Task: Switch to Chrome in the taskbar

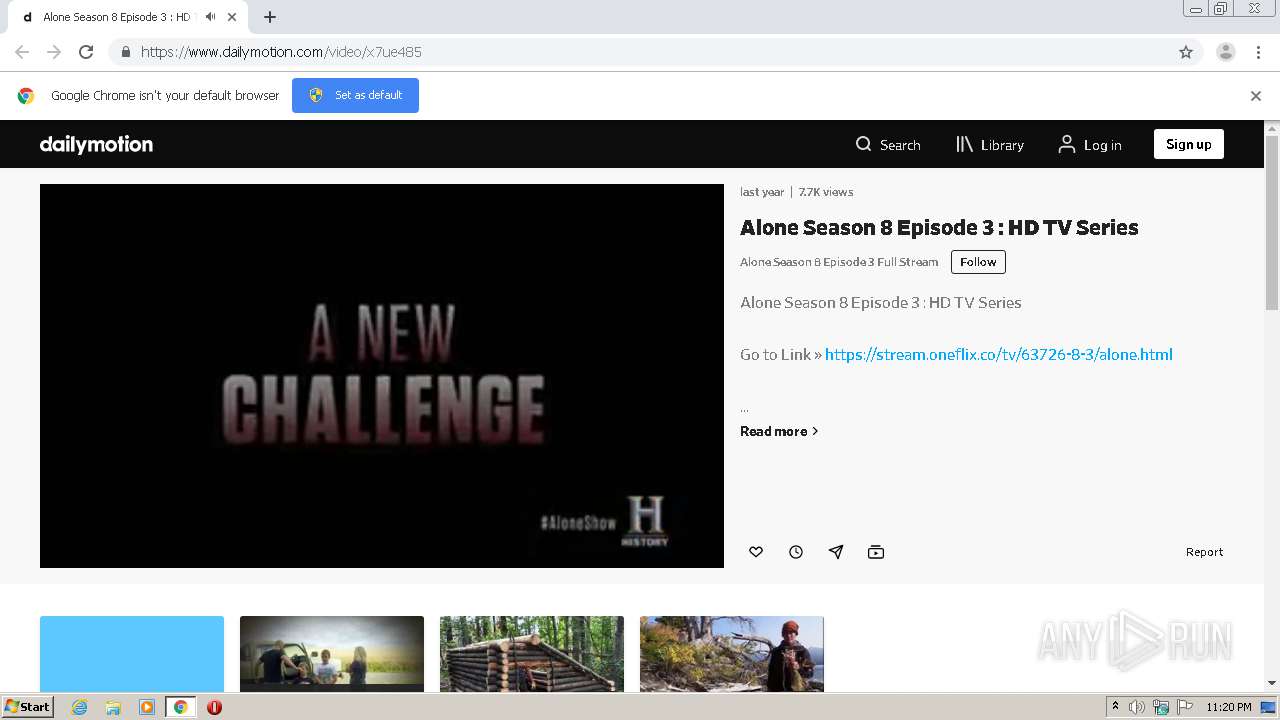Action: point(180,707)
